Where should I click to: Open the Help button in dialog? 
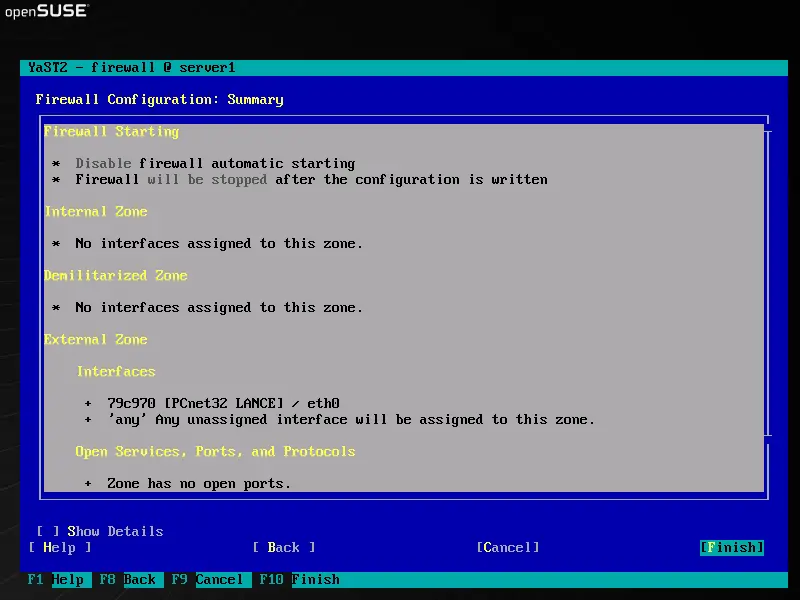(x=60, y=547)
